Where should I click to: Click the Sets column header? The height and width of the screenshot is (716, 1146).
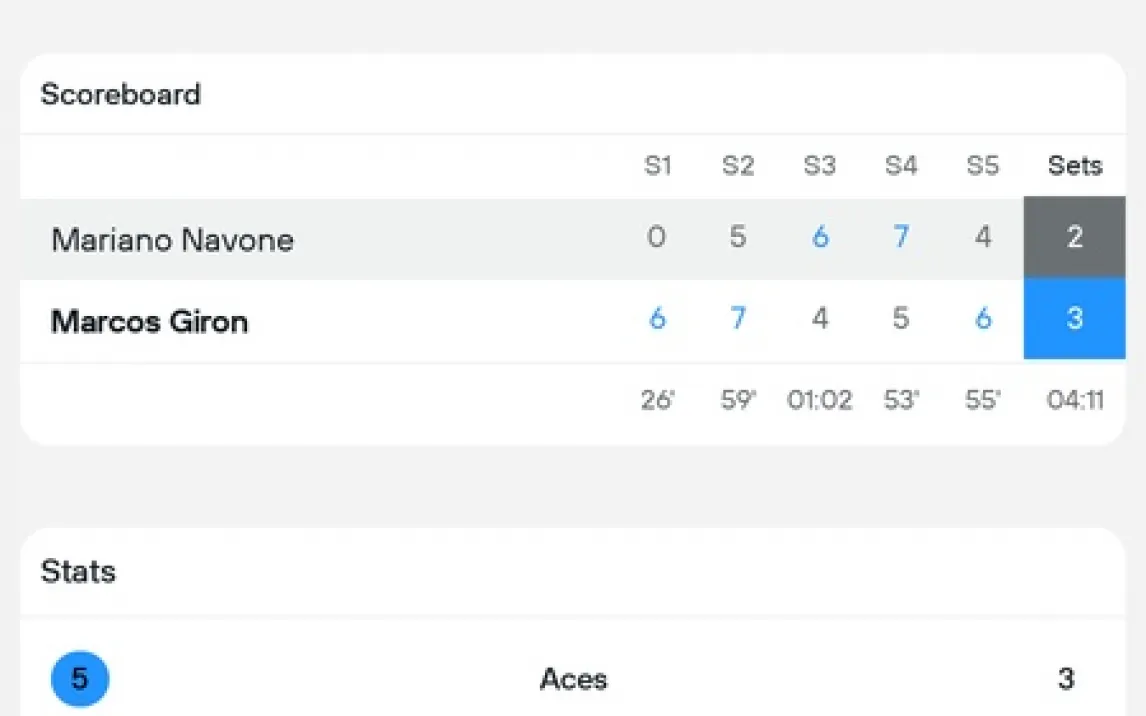click(x=1075, y=166)
